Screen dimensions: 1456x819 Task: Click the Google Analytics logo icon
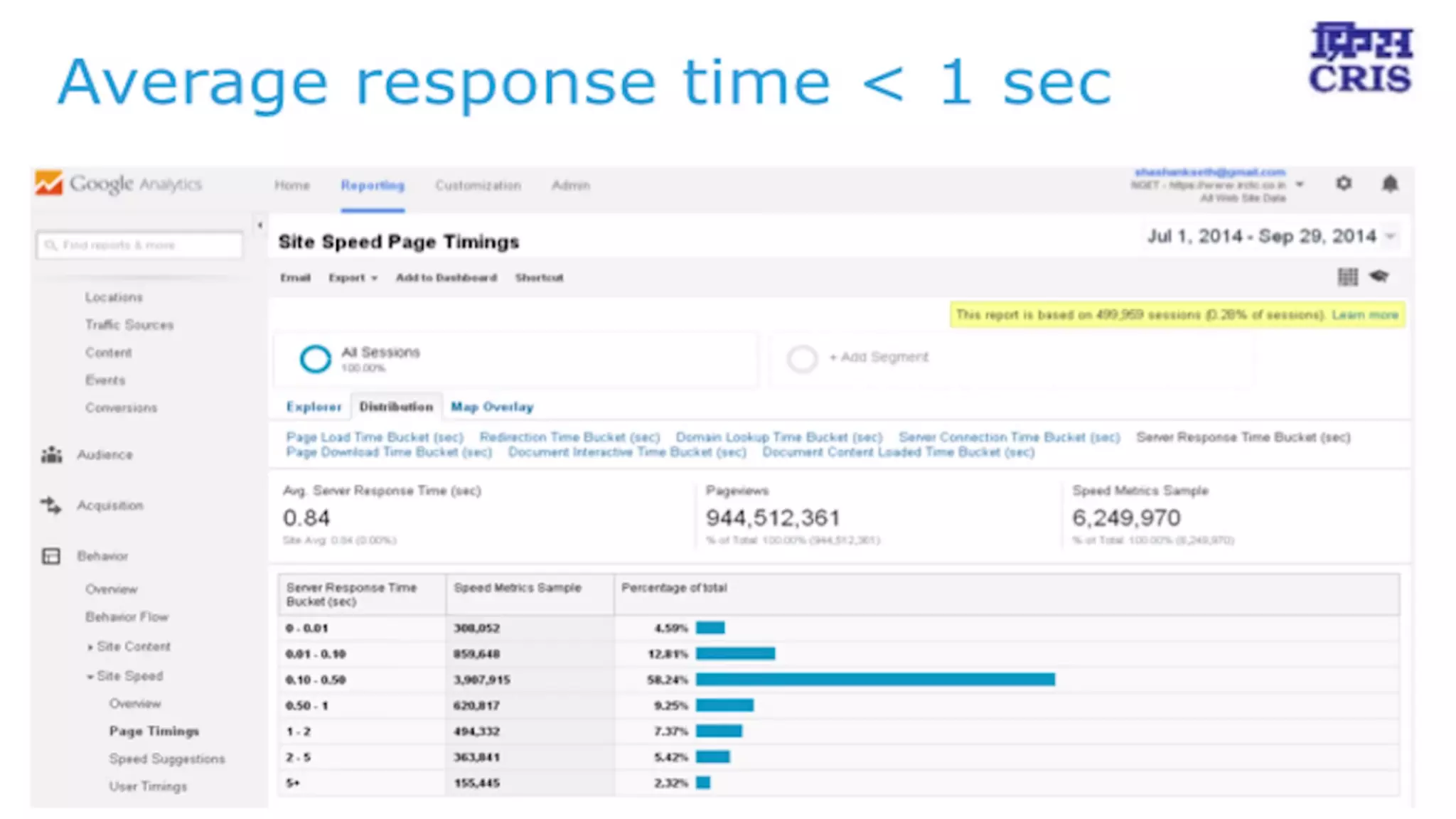49,183
